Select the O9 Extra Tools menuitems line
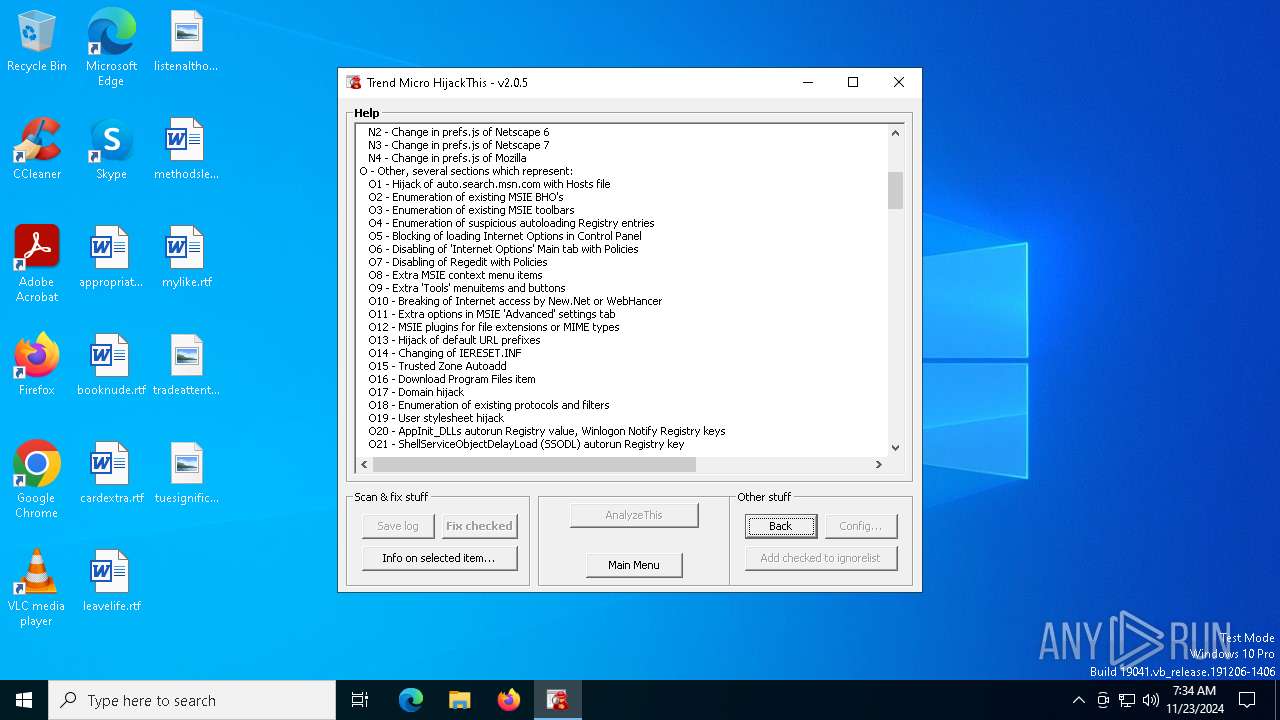This screenshot has width=1280, height=720. [x=467, y=288]
